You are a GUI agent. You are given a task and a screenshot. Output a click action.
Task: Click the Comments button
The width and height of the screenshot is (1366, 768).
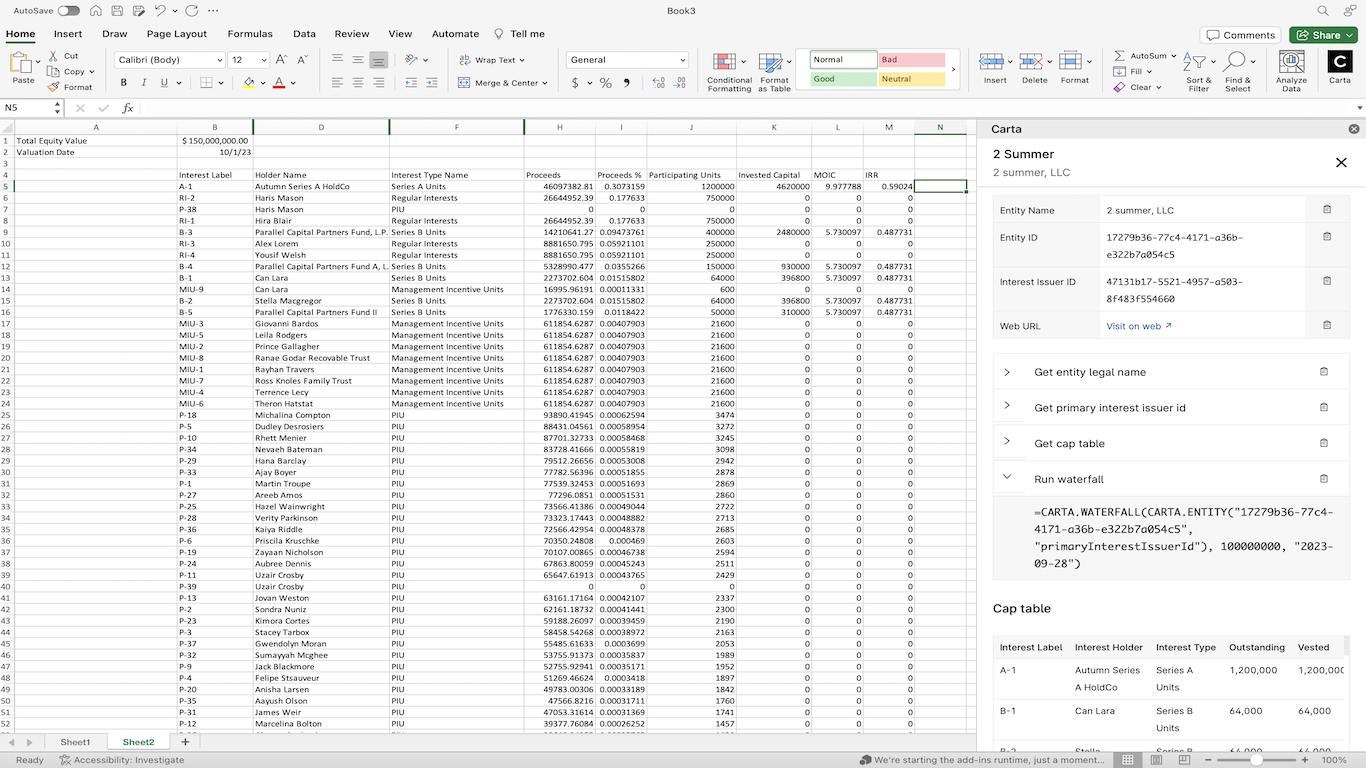point(1240,35)
